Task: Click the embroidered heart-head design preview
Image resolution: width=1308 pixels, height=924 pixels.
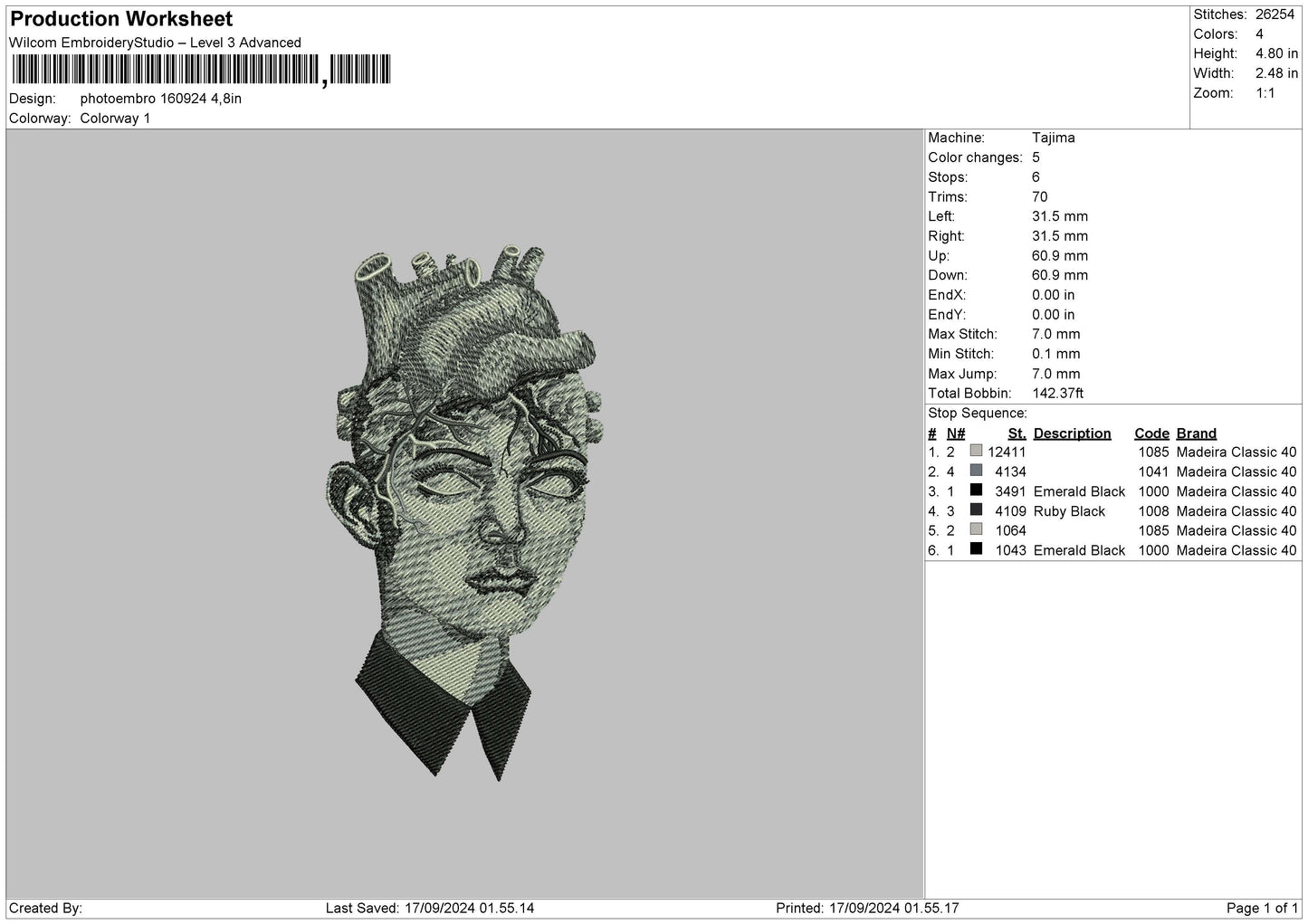Action: [x=465, y=511]
